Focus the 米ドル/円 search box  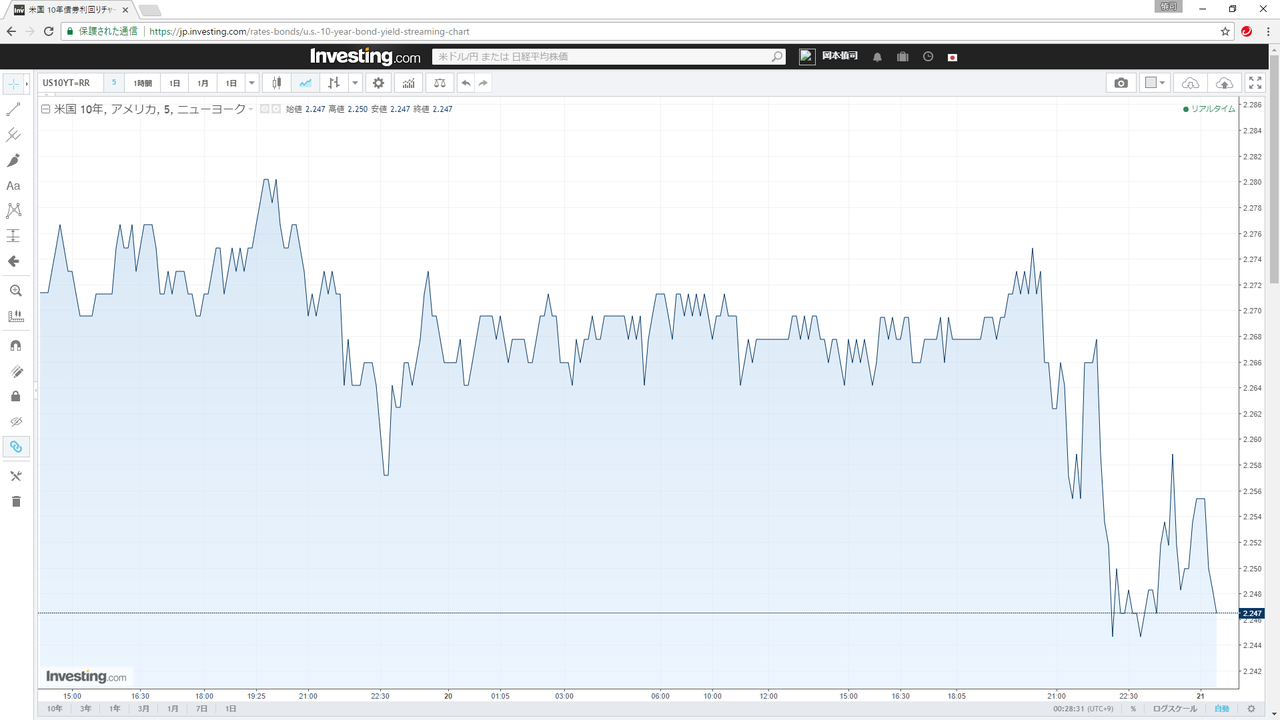point(610,57)
